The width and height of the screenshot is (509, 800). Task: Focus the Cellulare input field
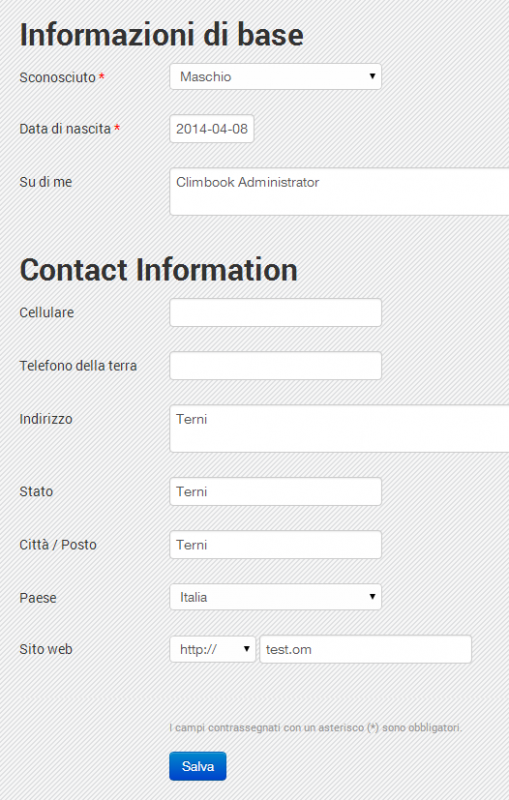(275, 312)
